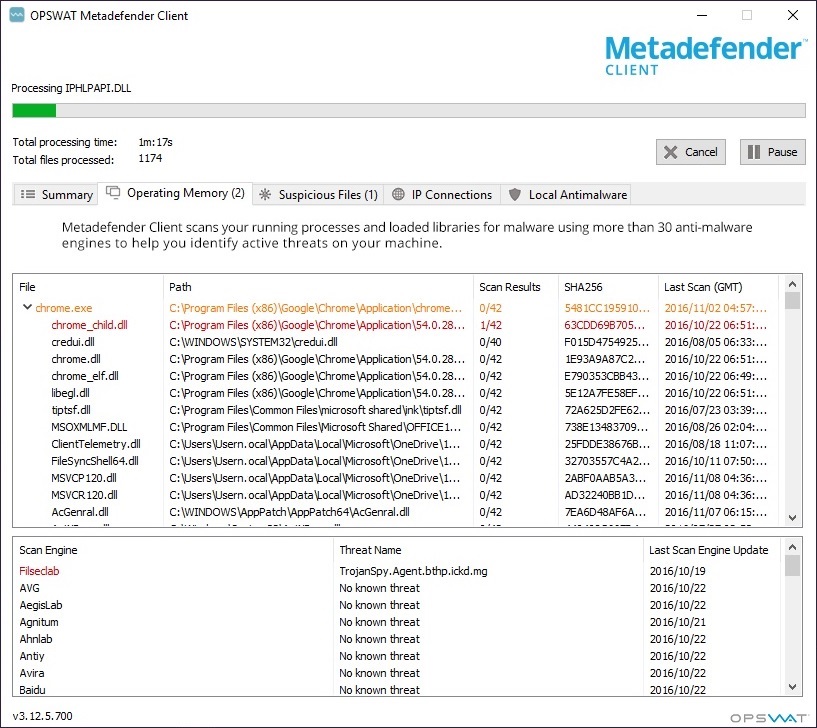Screen dimensions: 817x728
Task: Sort by the Path column header
Action: (318, 287)
